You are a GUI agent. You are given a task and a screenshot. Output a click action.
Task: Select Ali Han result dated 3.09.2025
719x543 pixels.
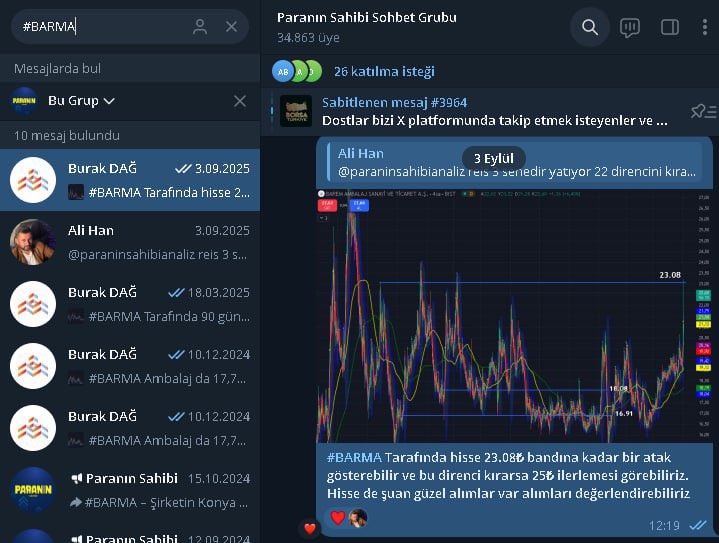(x=130, y=242)
